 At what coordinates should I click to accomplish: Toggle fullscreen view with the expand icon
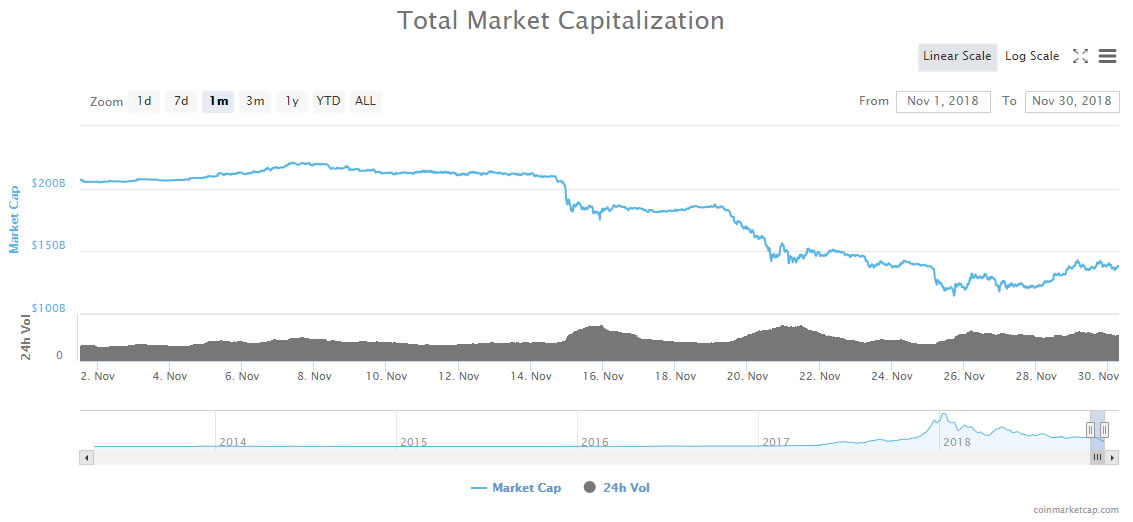pos(1080,56)
